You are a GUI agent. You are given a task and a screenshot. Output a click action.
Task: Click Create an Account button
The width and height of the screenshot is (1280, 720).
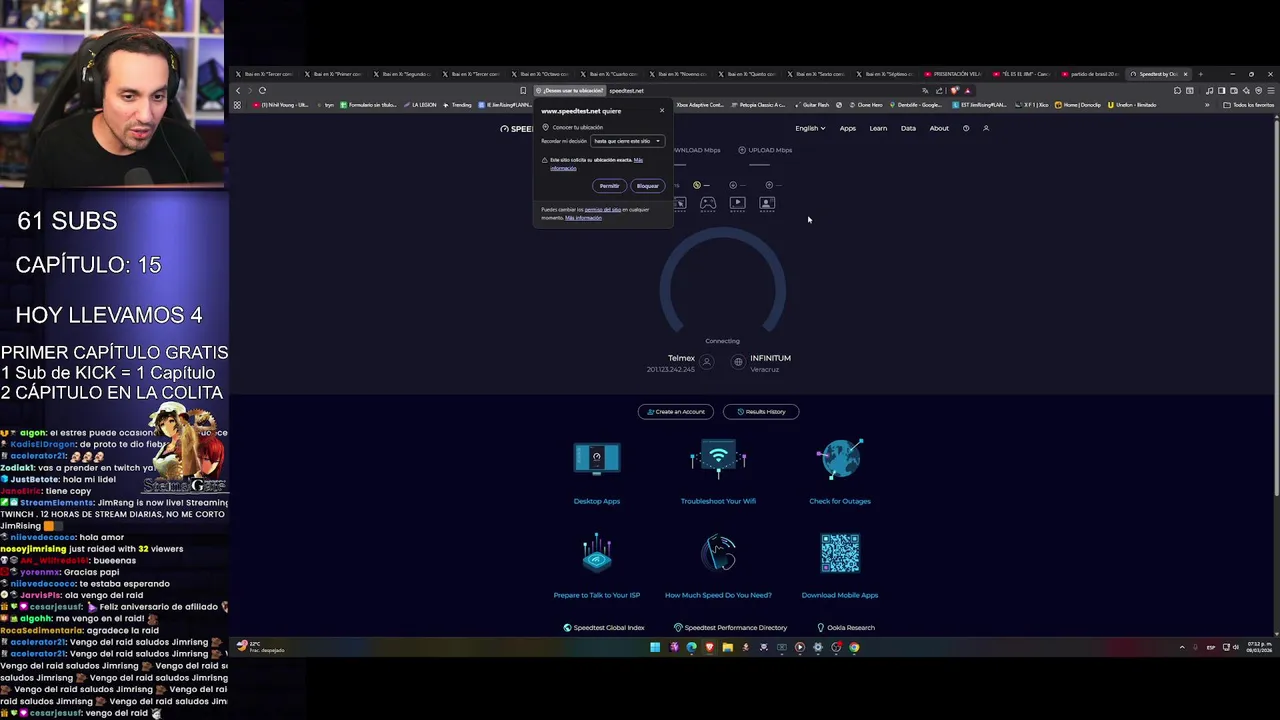tap(676, 412)
